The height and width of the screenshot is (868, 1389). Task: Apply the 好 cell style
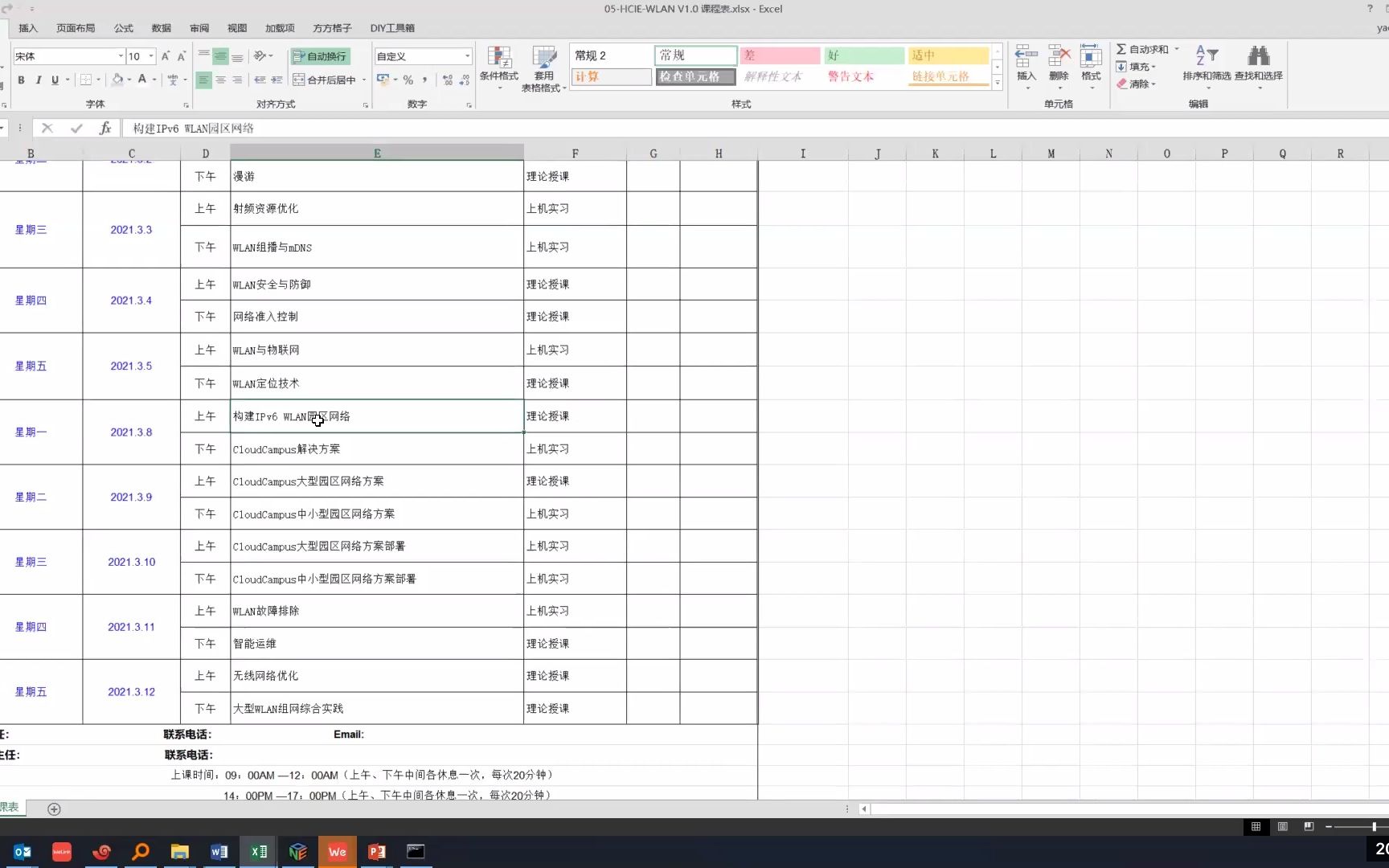(x=864, y=55)
